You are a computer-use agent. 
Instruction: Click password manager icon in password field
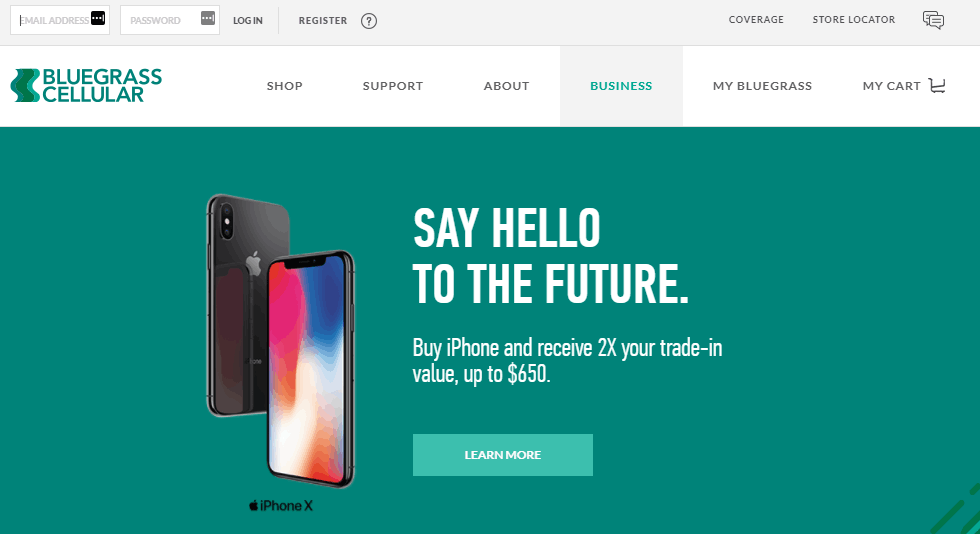pos(208,18)
